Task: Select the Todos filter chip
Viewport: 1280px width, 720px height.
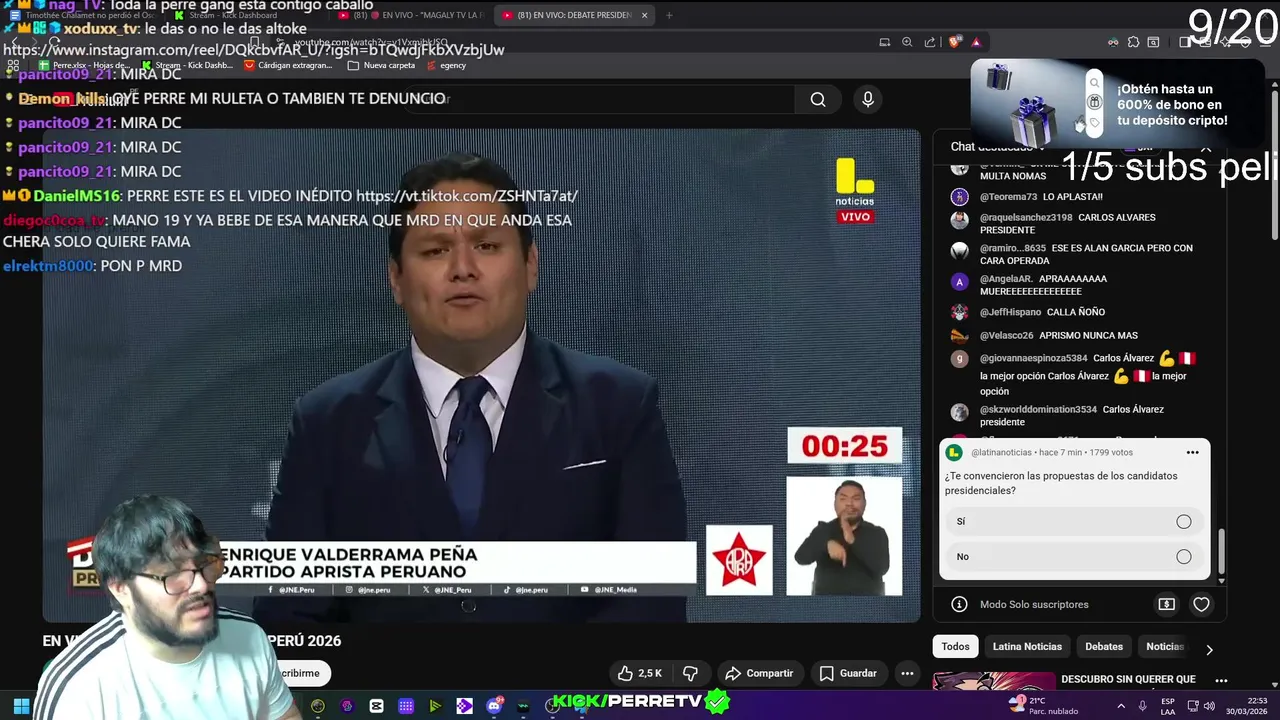Action: pyautogui.click(x=955, y=647)
